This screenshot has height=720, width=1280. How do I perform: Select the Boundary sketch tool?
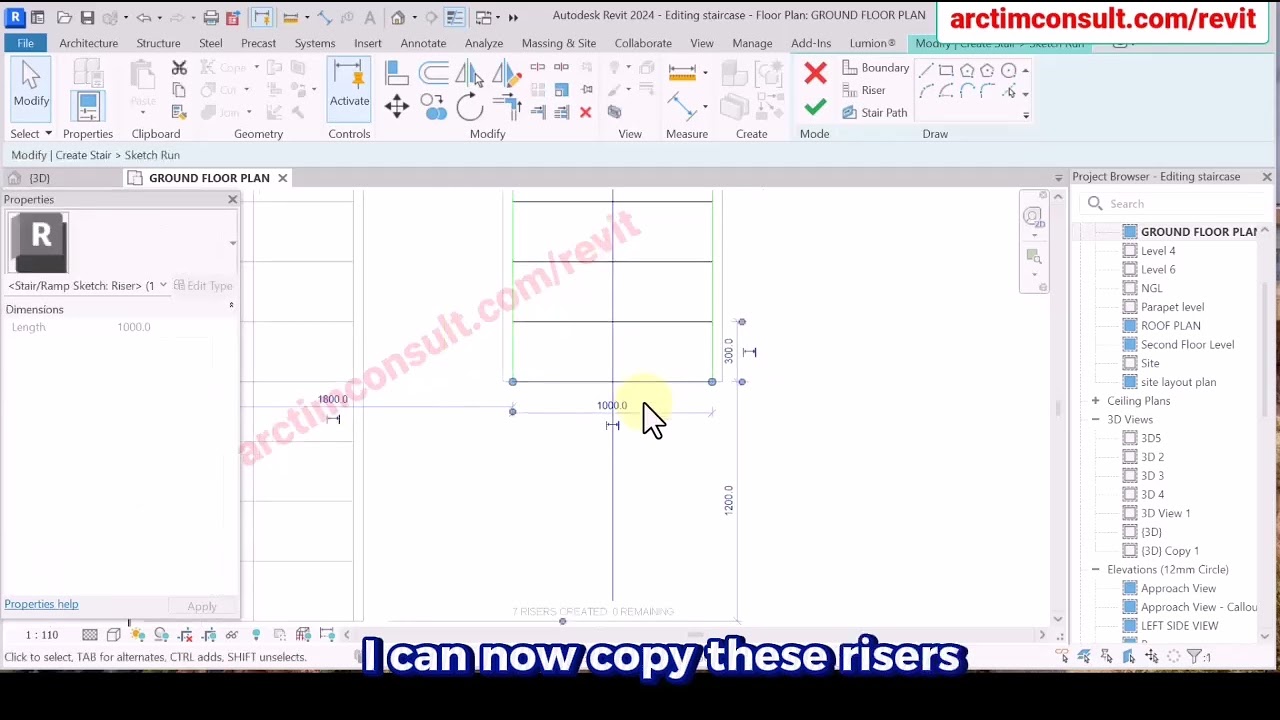876,68
